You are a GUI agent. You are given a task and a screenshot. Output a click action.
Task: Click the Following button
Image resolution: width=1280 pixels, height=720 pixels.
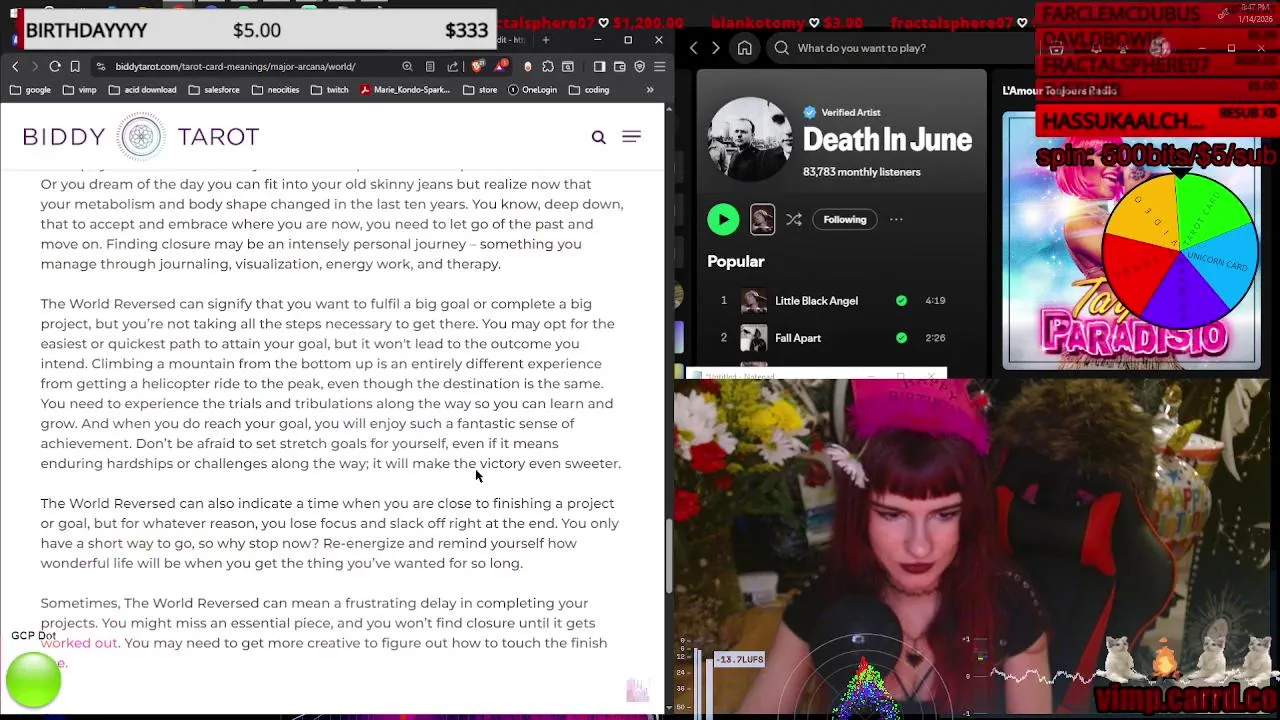coord(845,220)
